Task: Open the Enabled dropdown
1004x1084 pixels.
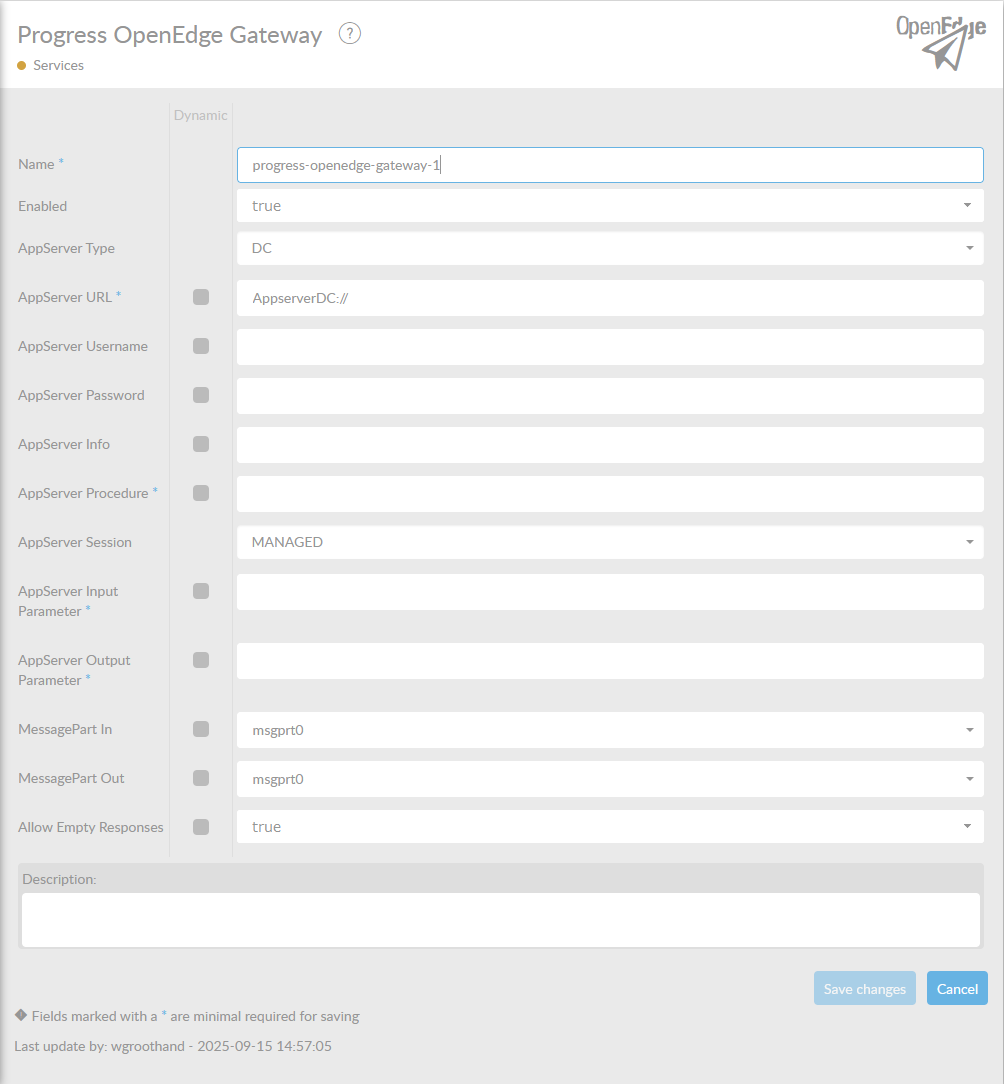Action: click(609, 206)
